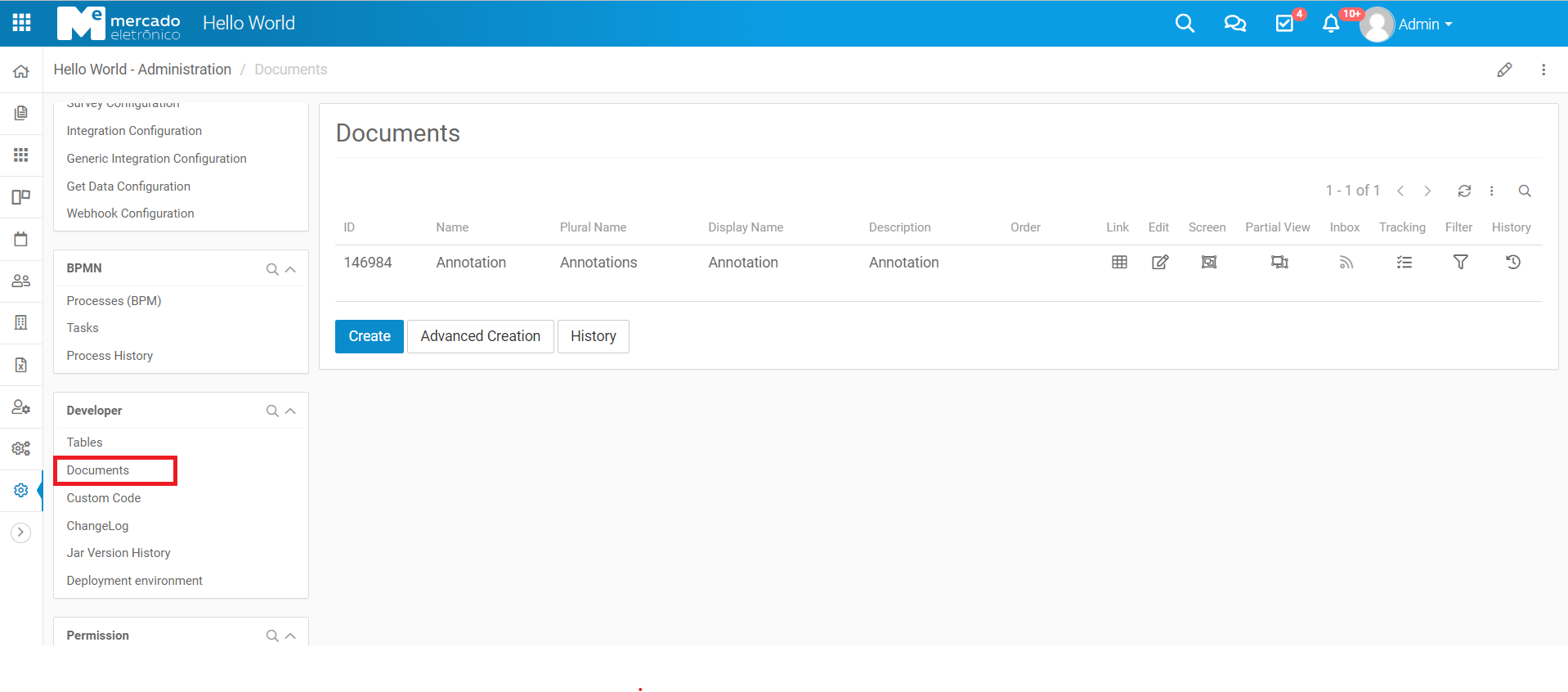Image resolution: width=1568 pixels, height=692 pixels.
Task: Open the page options kebab menu
Action: click(1543, 70)
